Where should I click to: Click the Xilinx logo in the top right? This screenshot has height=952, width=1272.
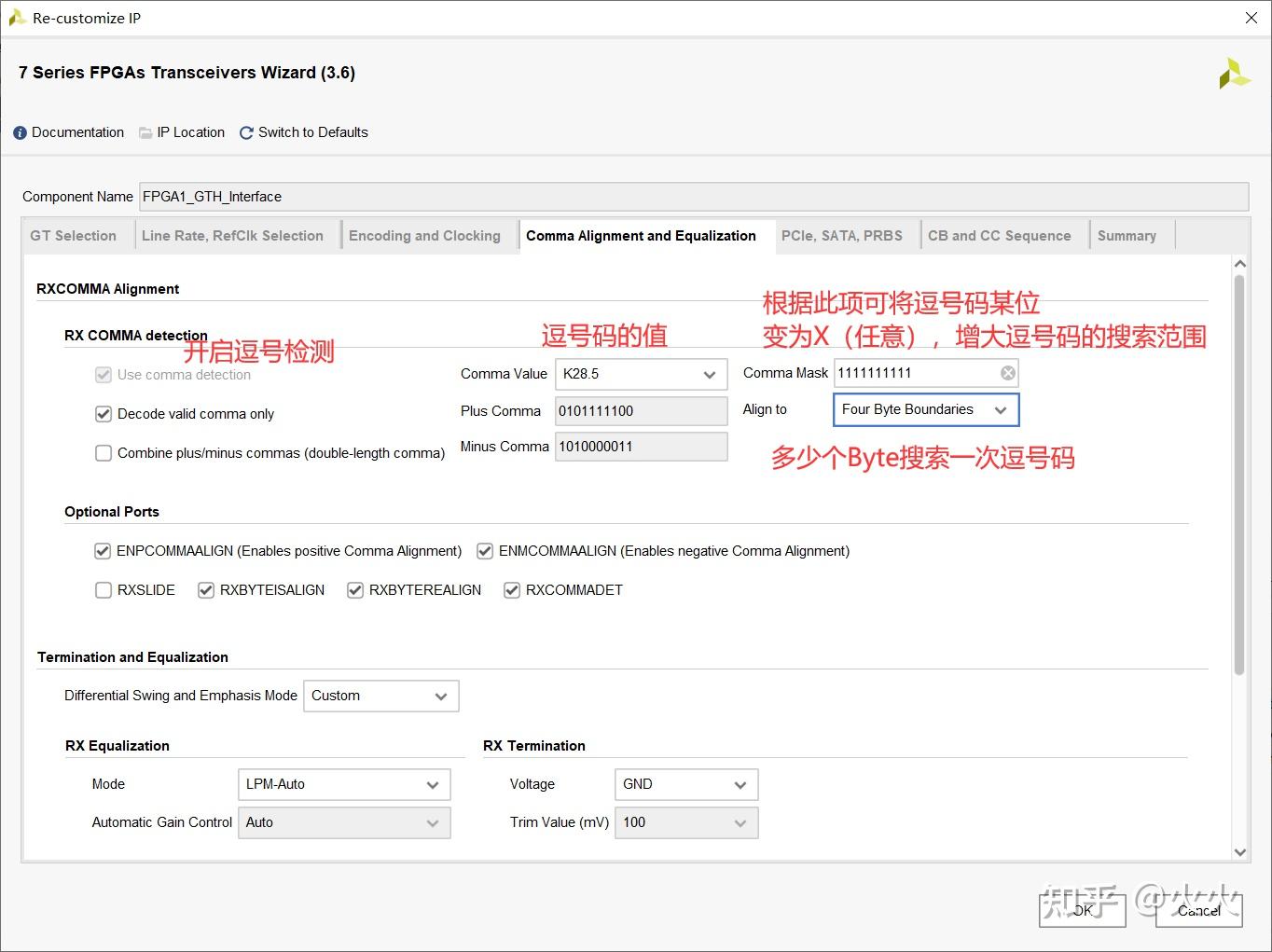point(1235,73)
